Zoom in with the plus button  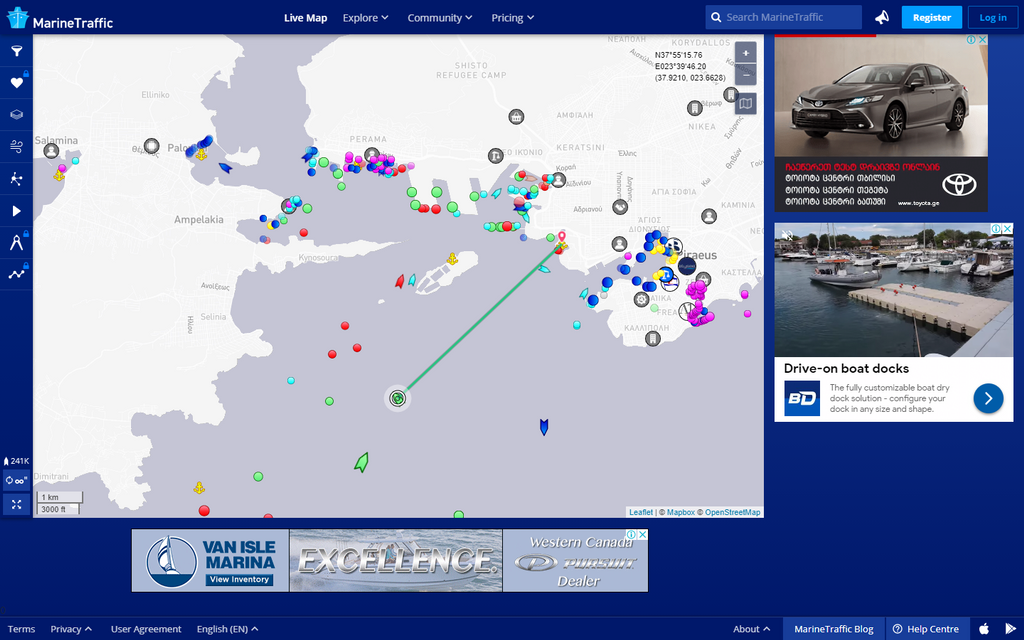745,53
